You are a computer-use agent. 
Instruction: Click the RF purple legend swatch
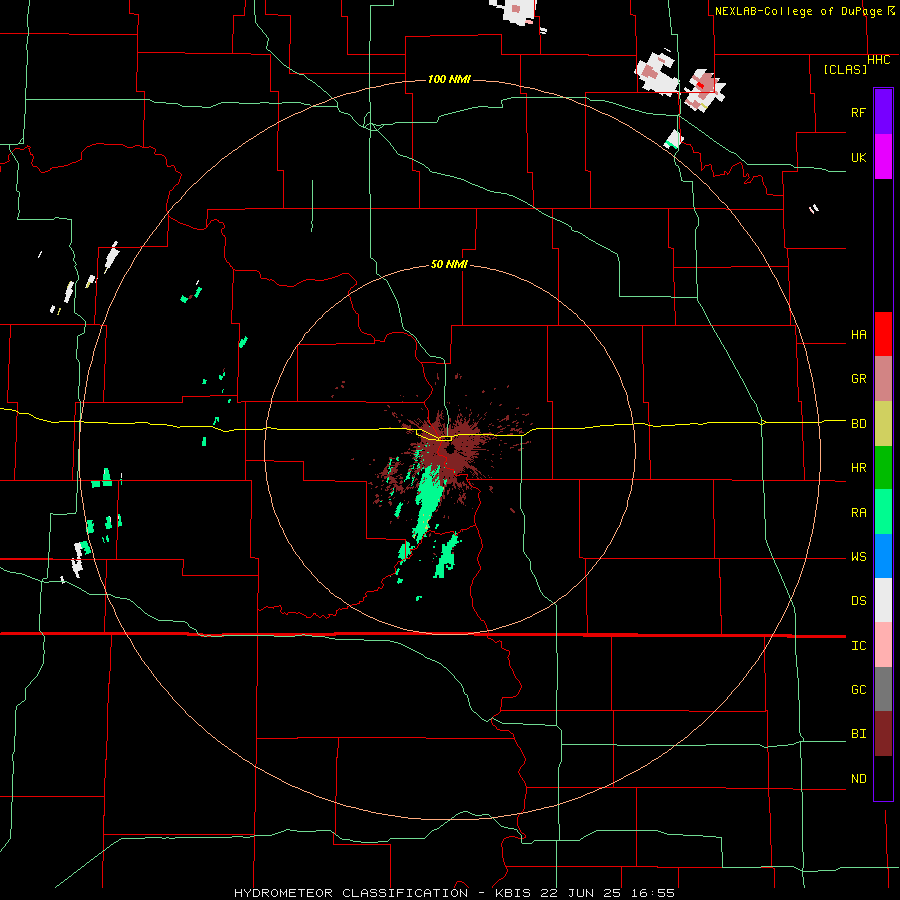click(x=883, y=112)
